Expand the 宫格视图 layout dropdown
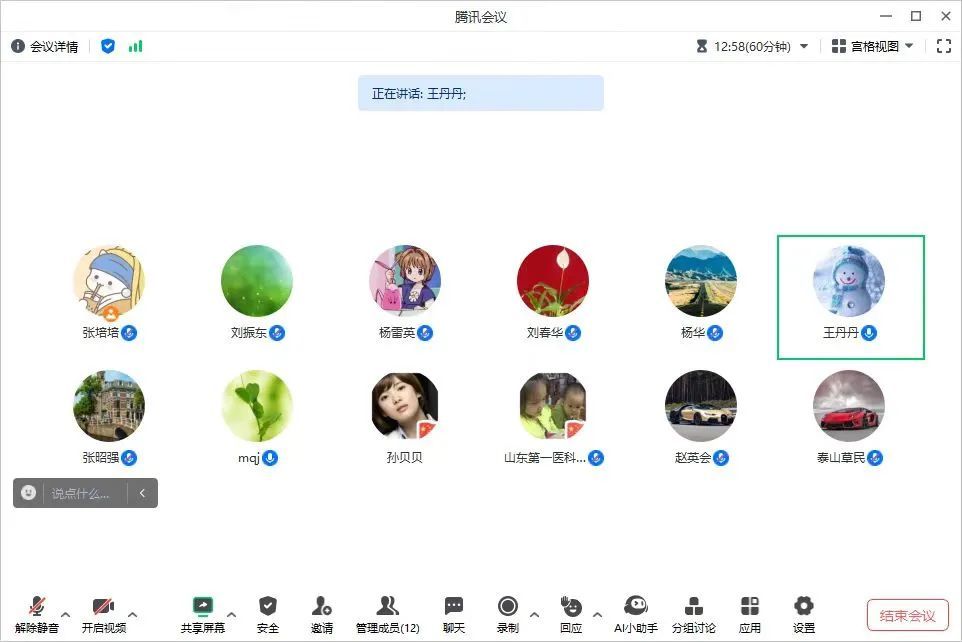Image resolution: width=962 pixels, height=642 pixels. point(871,46)
